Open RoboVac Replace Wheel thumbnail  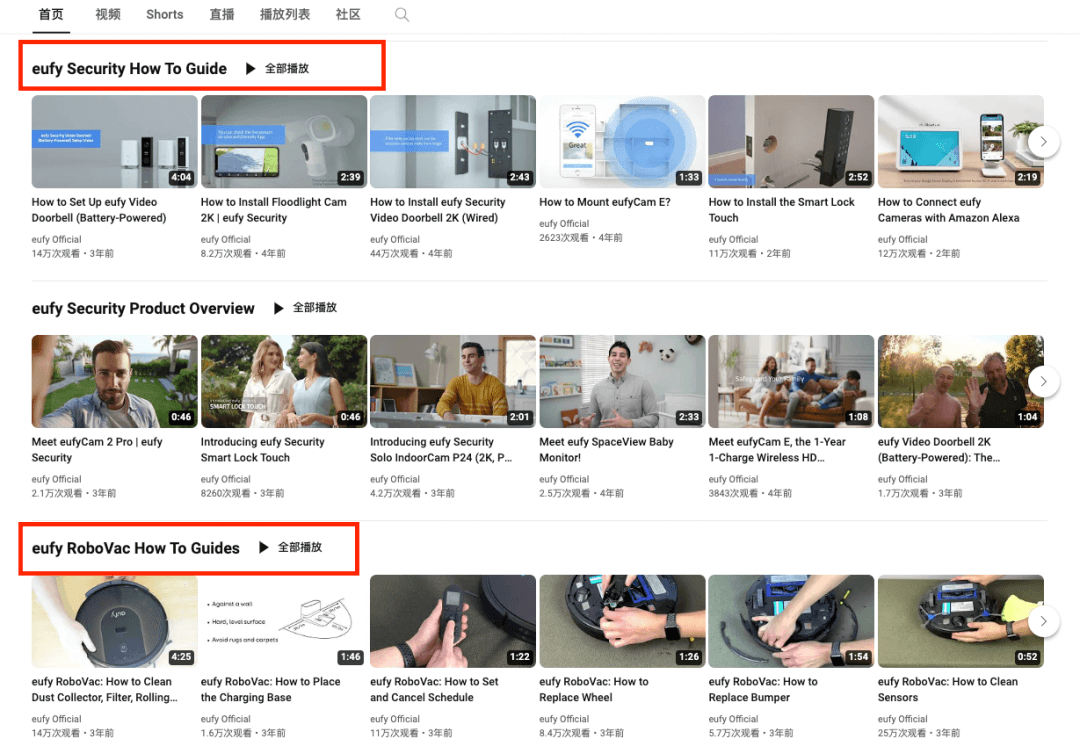(622, 621)
